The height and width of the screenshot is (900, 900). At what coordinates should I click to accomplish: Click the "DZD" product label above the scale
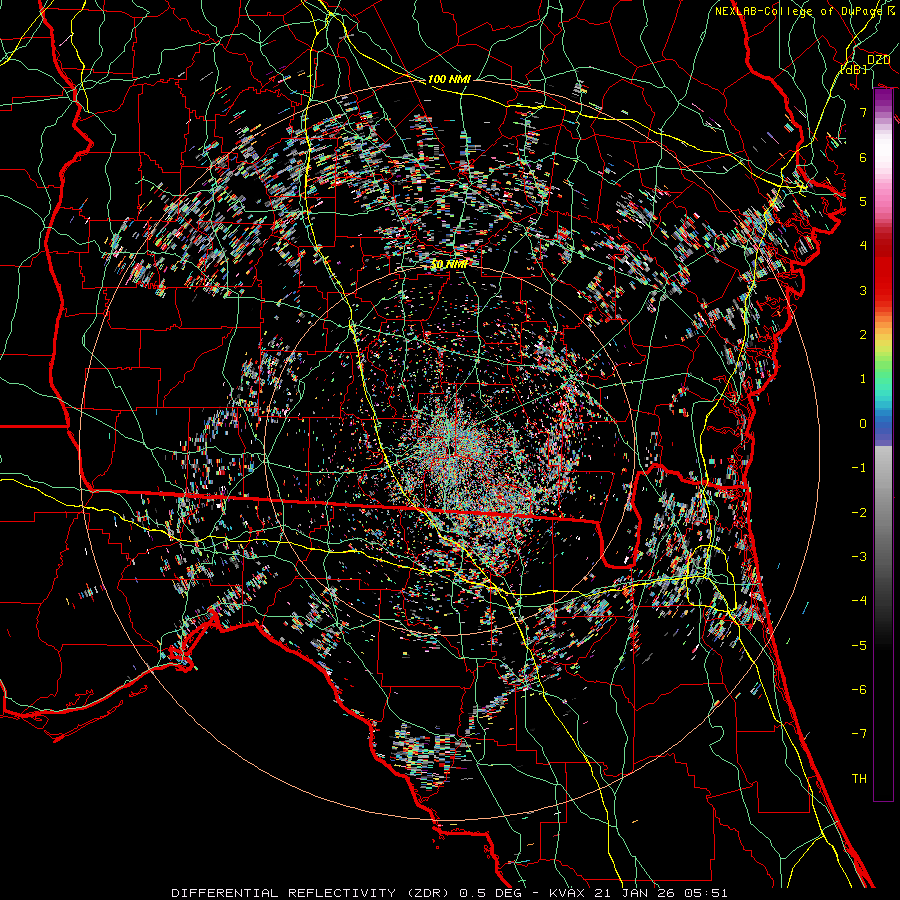[x=878, y=60]
